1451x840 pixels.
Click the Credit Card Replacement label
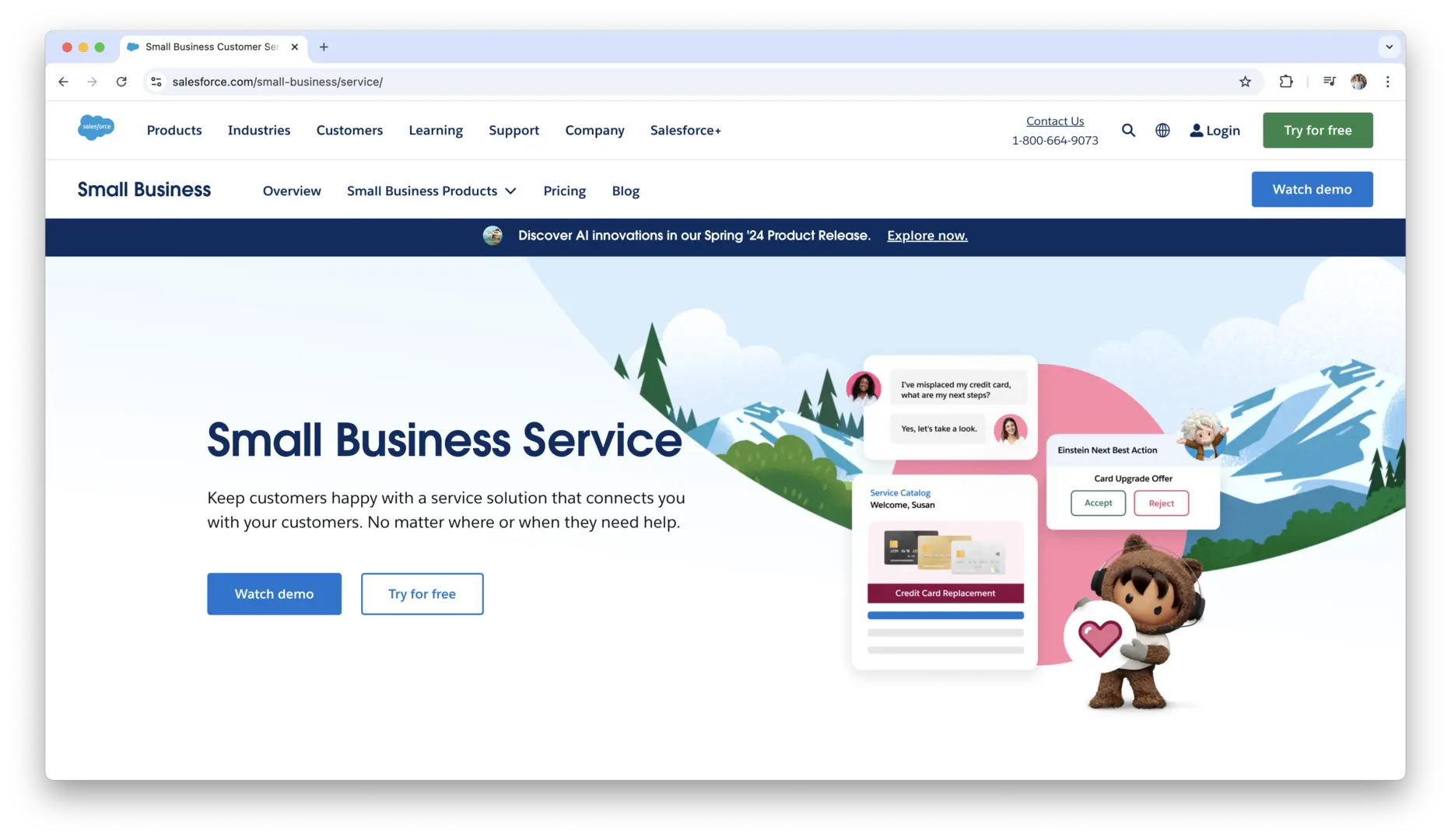click(x=945, y=593)
